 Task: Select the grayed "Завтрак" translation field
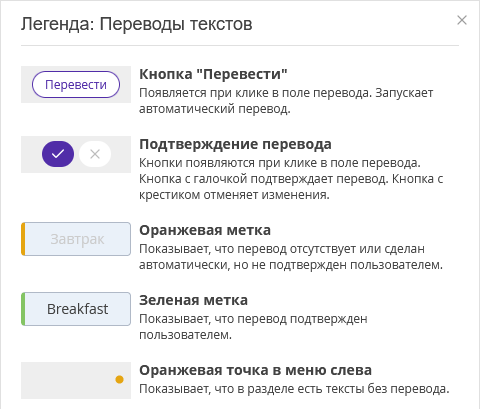point(76,239)
